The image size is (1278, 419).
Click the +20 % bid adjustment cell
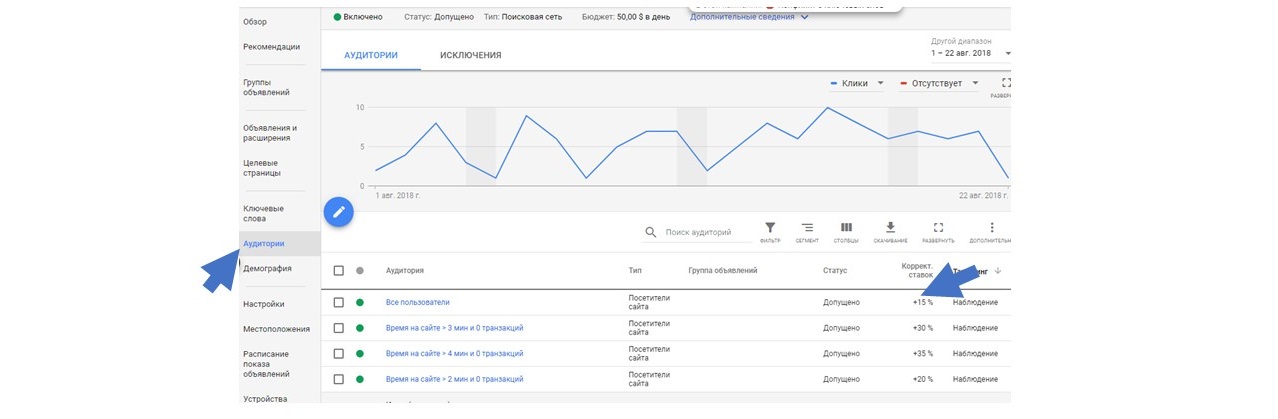[x=922, y=380]
